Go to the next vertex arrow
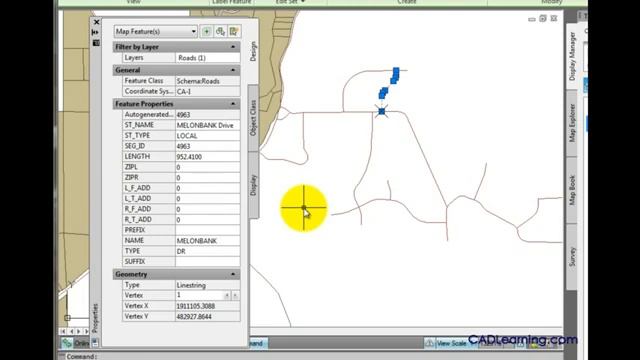640x360 pixels. [x=235, y=296]
